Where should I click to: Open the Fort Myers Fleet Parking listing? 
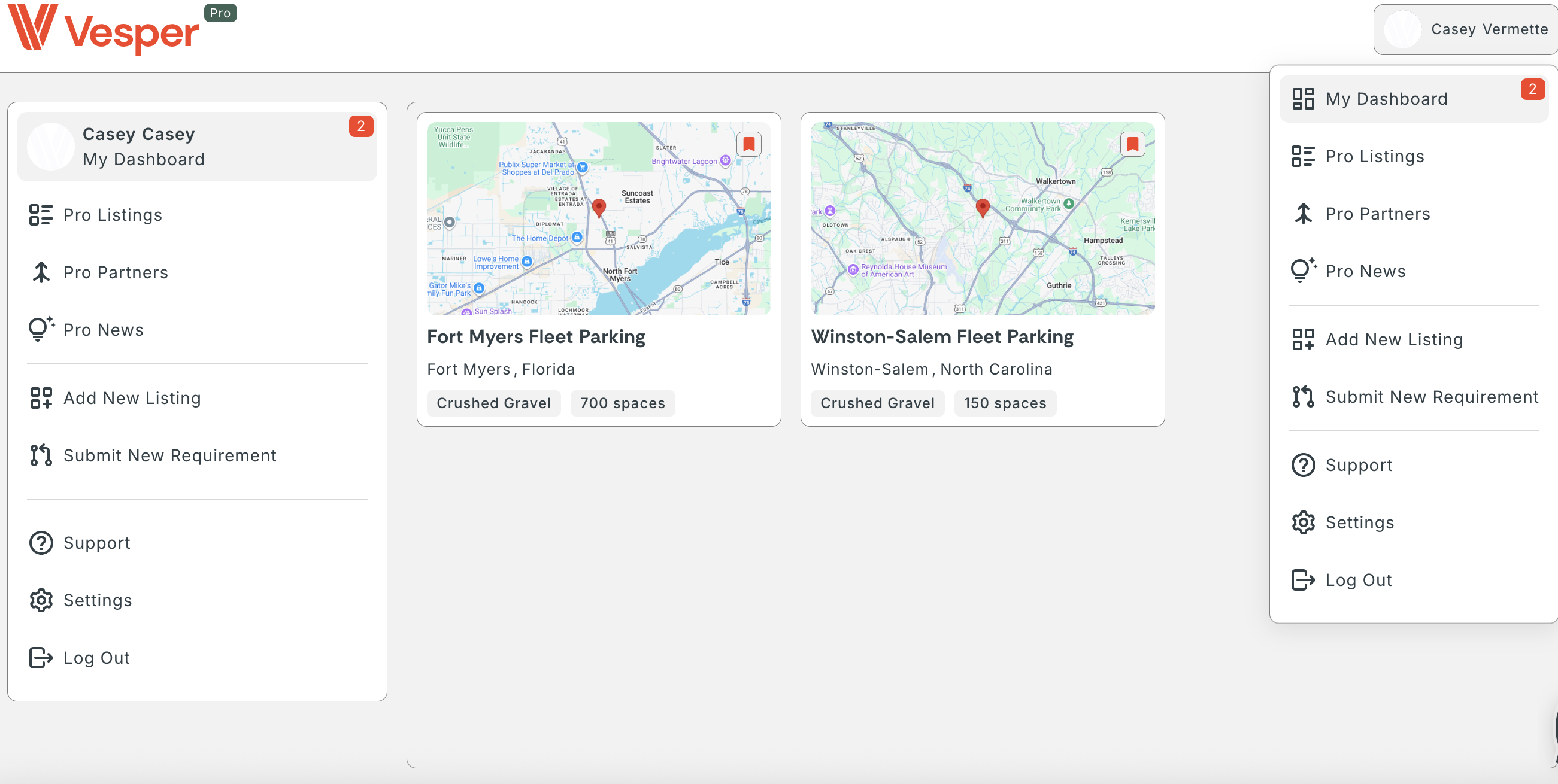coord(536,337)
